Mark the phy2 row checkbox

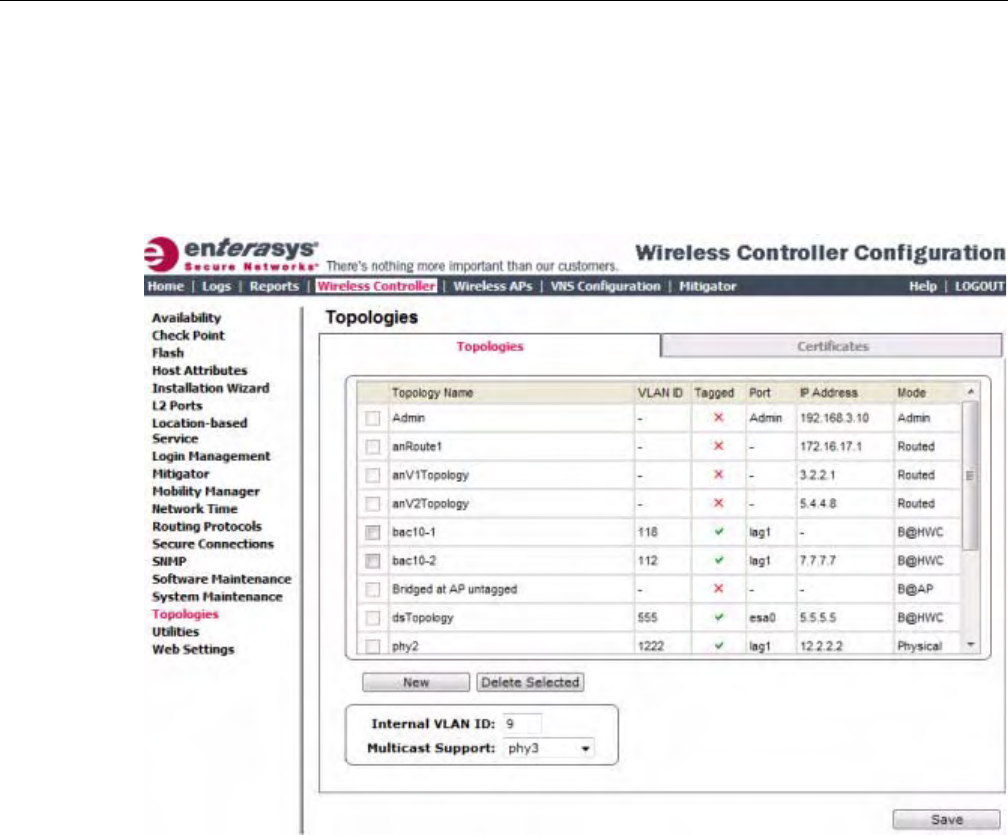coord(373,646)
